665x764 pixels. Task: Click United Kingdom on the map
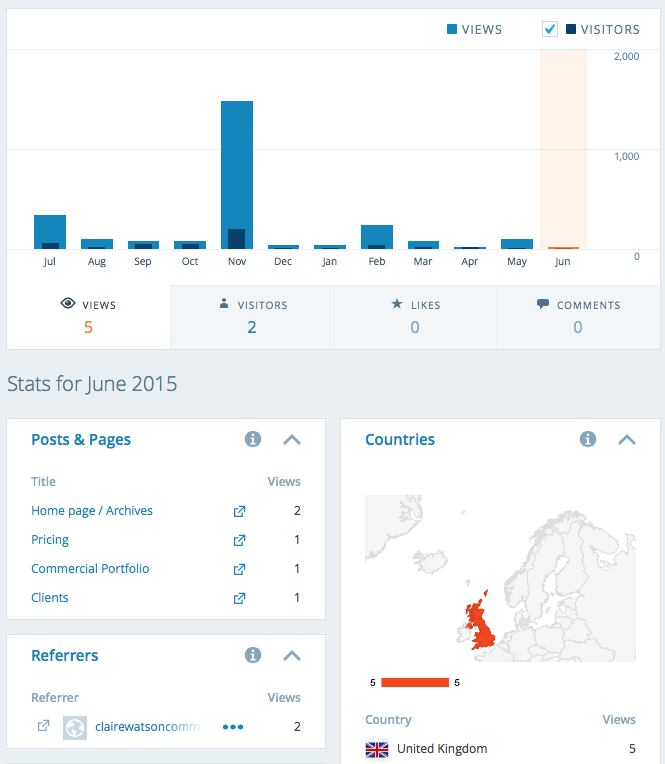point(482,627)
